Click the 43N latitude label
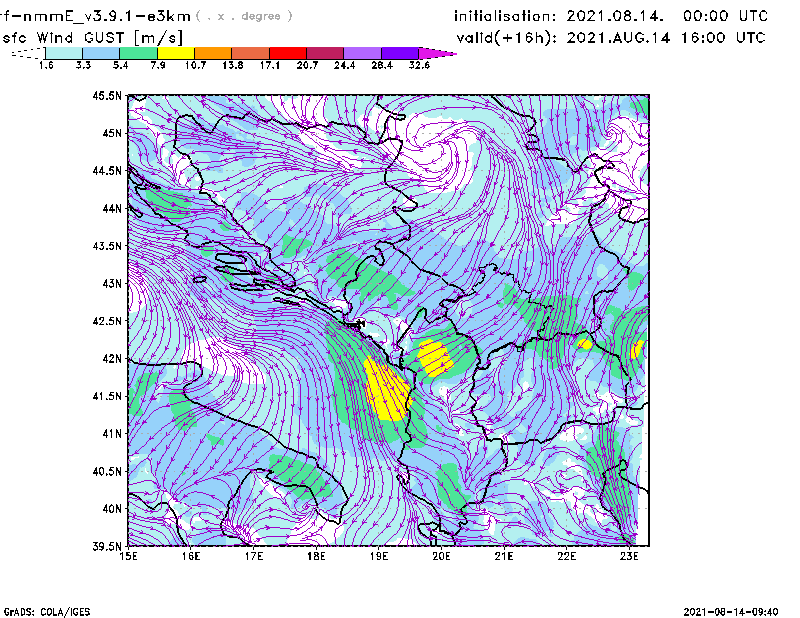Image resolution: width=800 pixels, height=618 pixels. [112, 283]
